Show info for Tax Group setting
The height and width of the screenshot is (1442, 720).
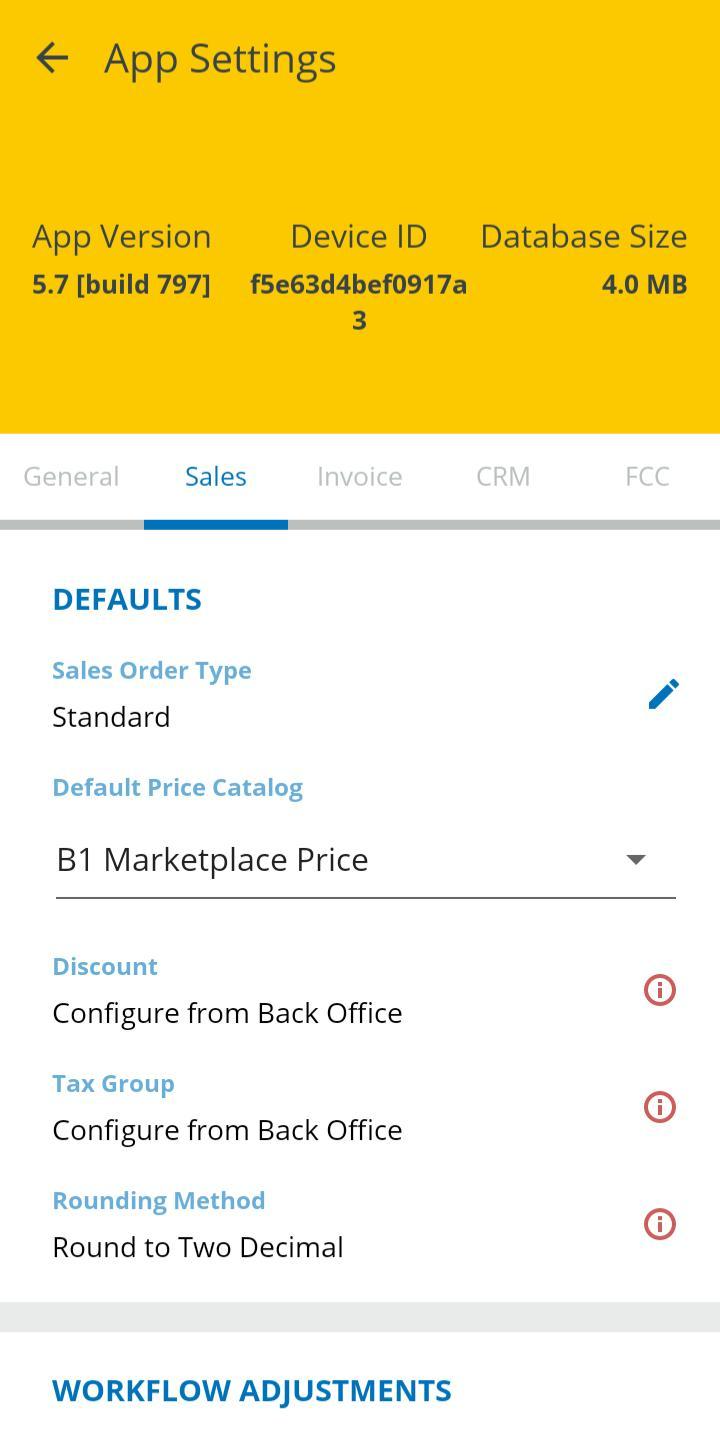(659, 1107)
